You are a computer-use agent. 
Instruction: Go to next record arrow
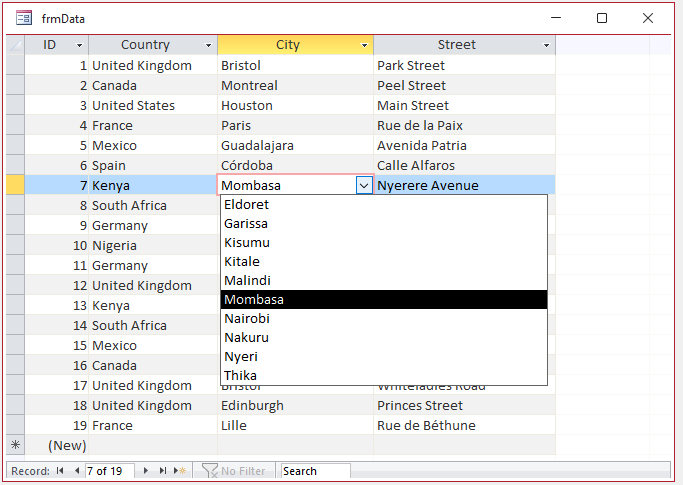coord(145,471)
